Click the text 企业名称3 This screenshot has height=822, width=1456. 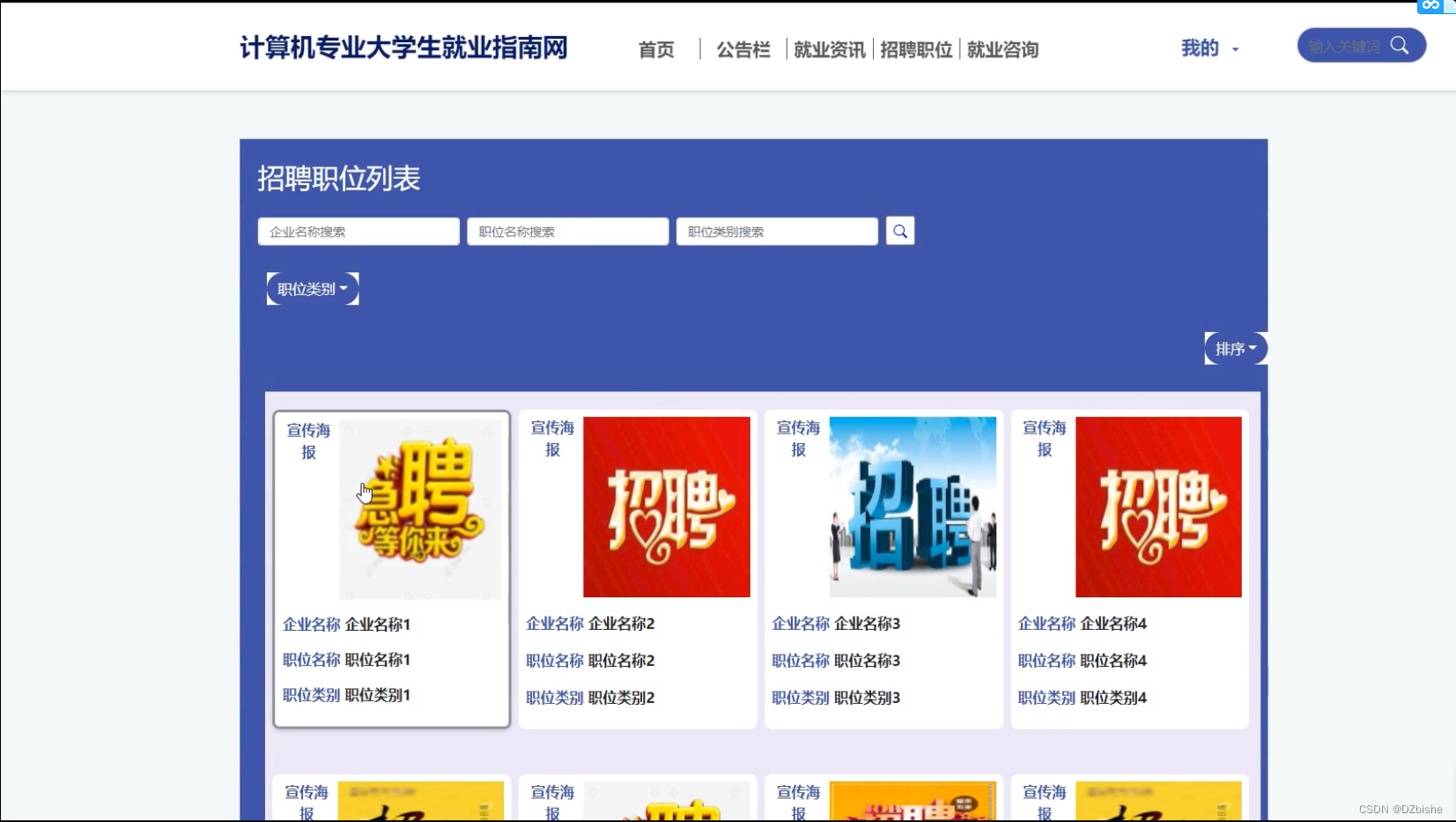tap(868, 624)
